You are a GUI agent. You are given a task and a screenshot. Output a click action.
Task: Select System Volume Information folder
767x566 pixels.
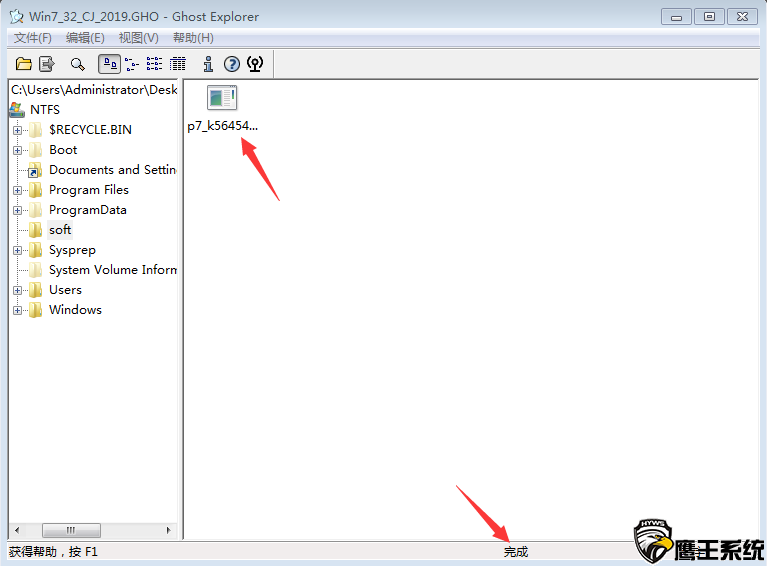113,270
